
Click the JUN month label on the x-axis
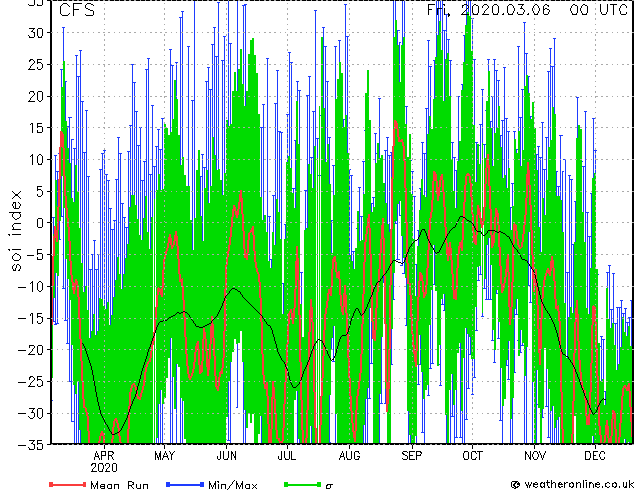[x=226, y=456]
